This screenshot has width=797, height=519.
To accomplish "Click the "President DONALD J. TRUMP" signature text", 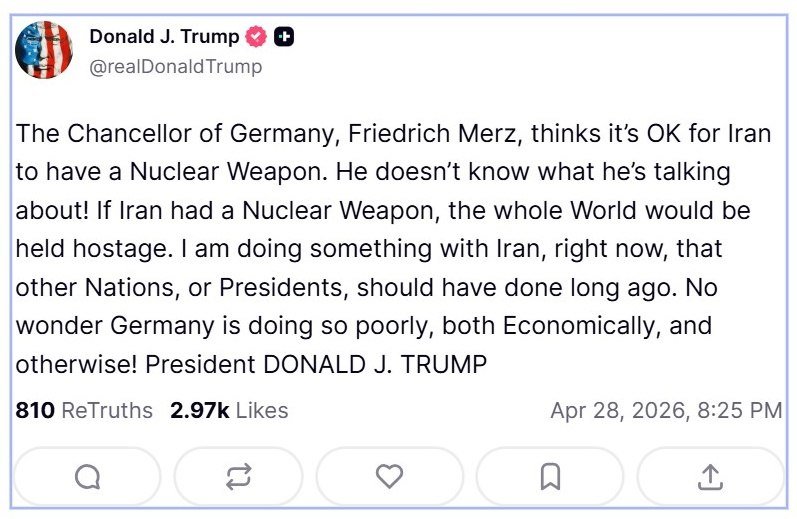I will tap(316, 364).
